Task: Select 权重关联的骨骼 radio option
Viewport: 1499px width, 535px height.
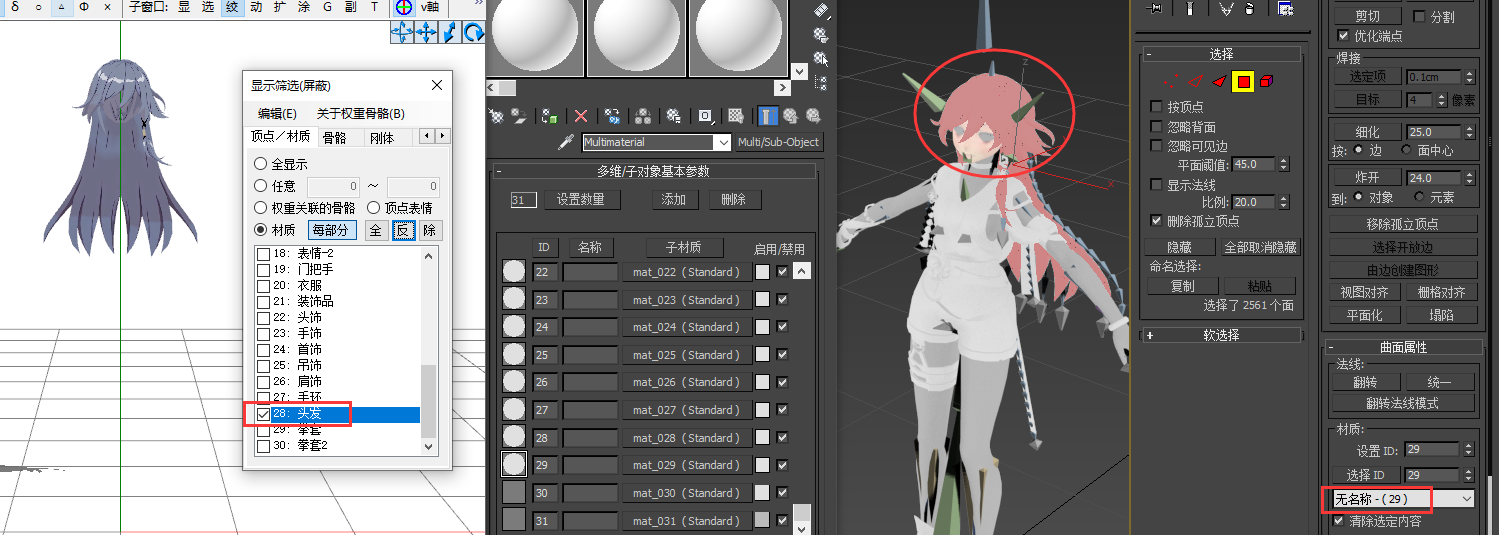Action: pos(261,208)
